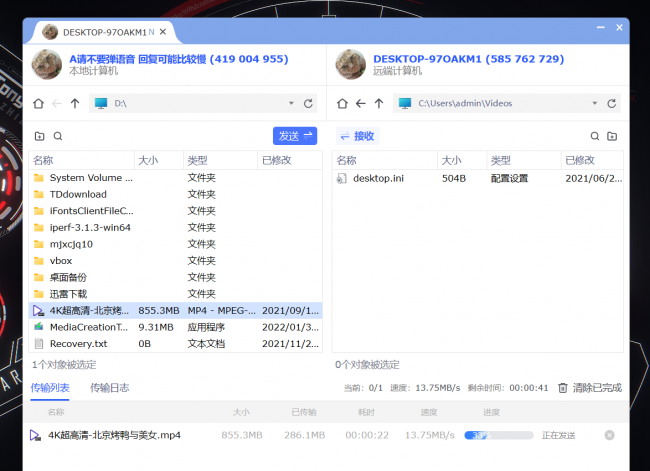This screenshot has height=471, width=650.
Task: Click monitor icon in local path bar
Action: [101, 103]
